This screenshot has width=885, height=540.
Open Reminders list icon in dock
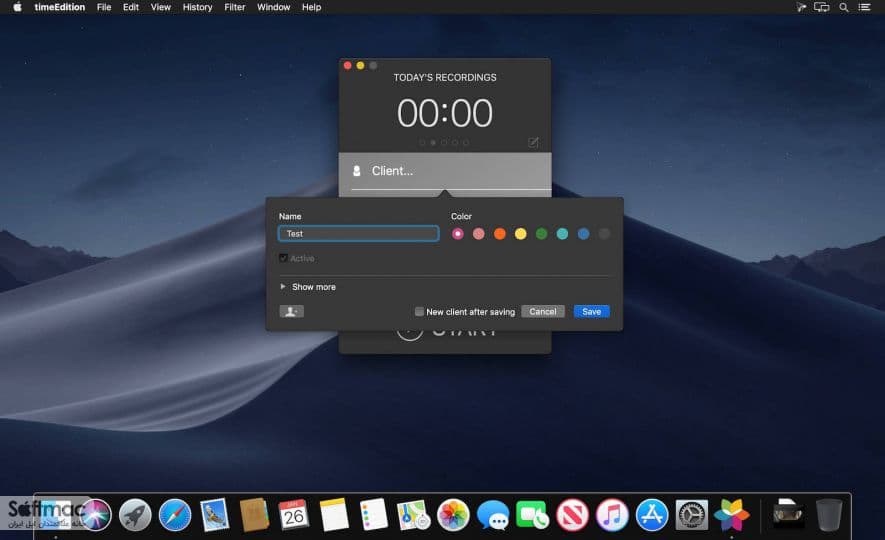coord(373,515)
